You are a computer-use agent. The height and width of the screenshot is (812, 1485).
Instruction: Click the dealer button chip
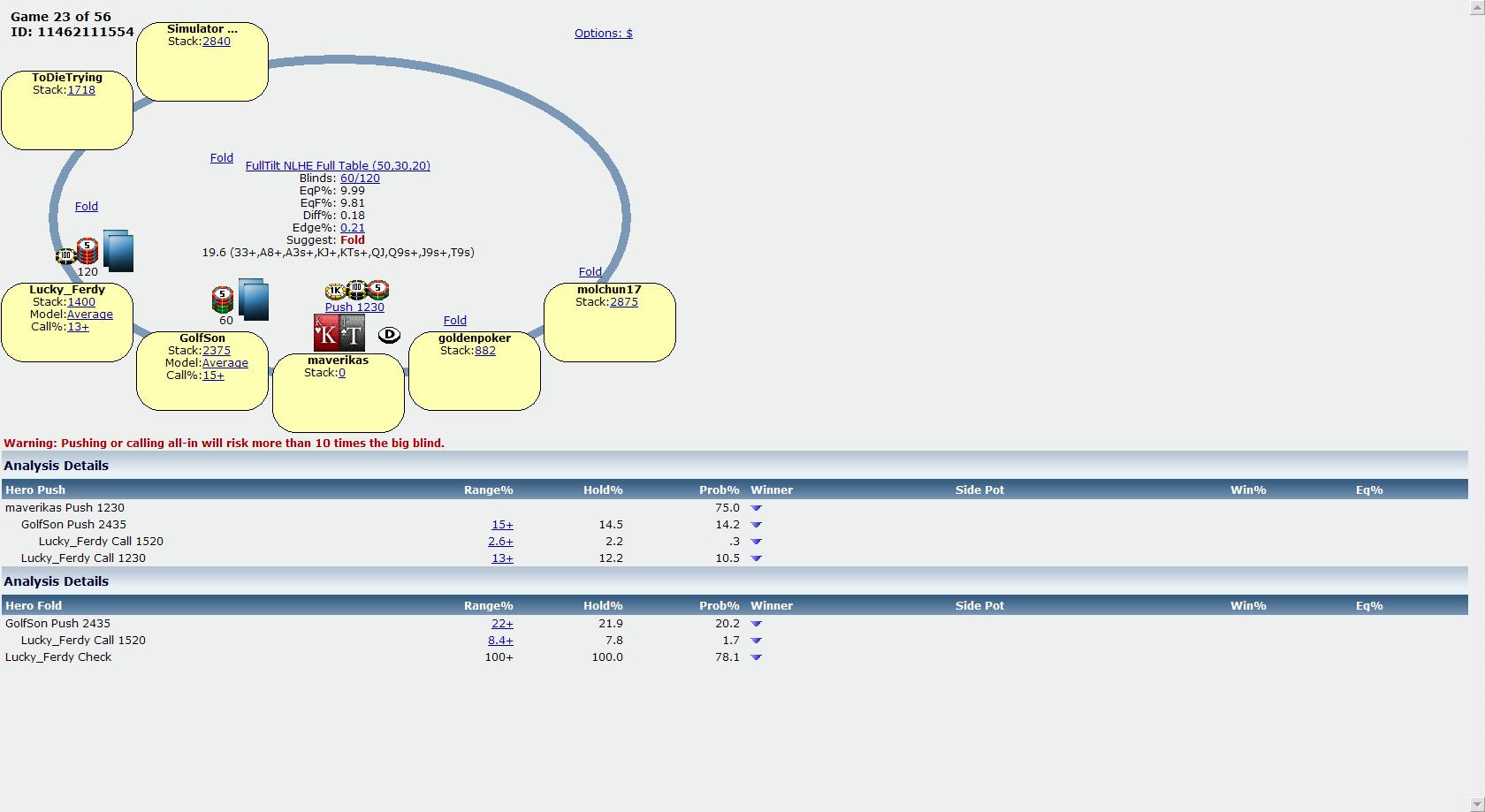click(x=389, y=335)
